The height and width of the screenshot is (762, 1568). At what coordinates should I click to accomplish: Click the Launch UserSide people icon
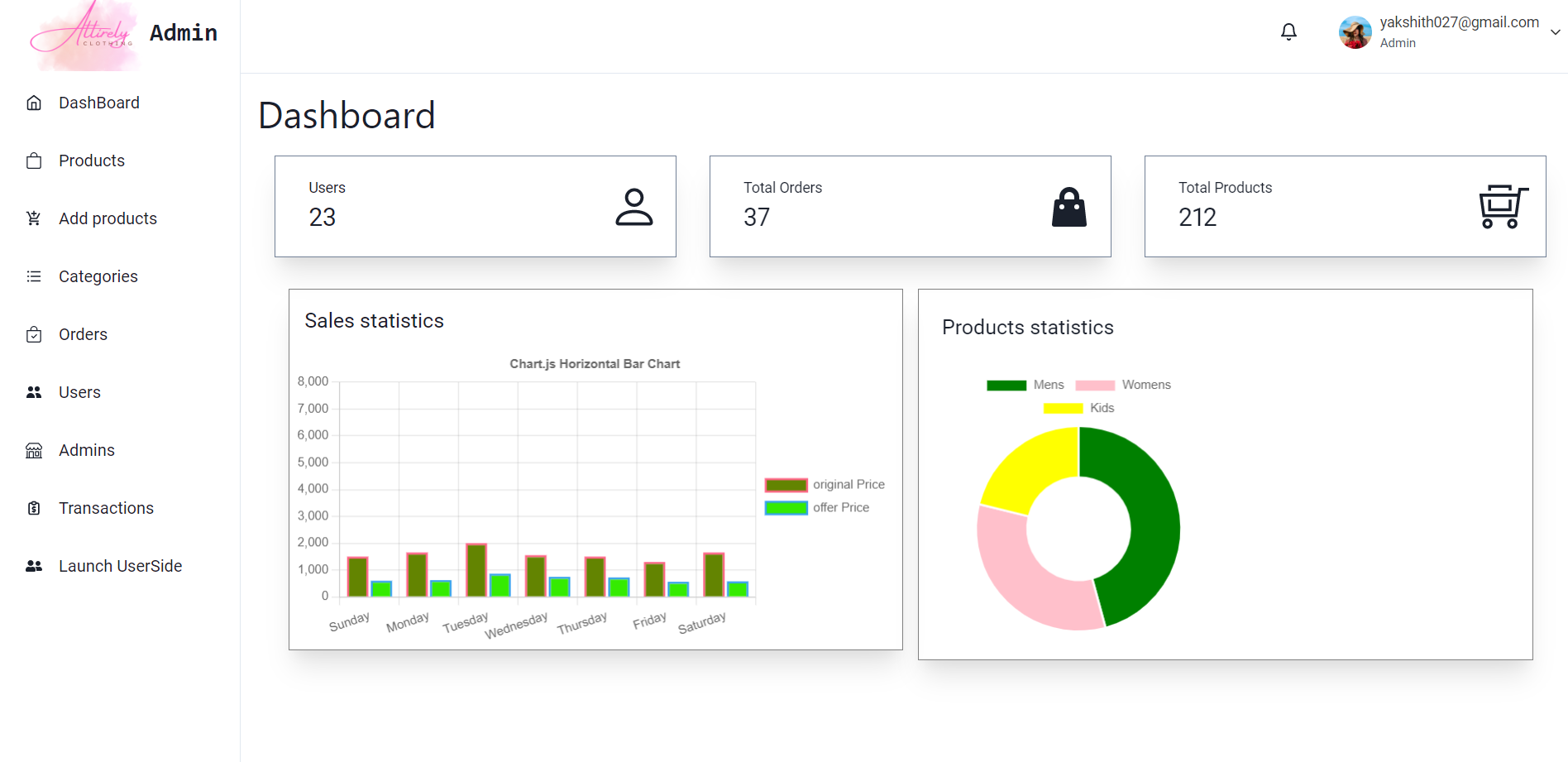coord(34,566)
